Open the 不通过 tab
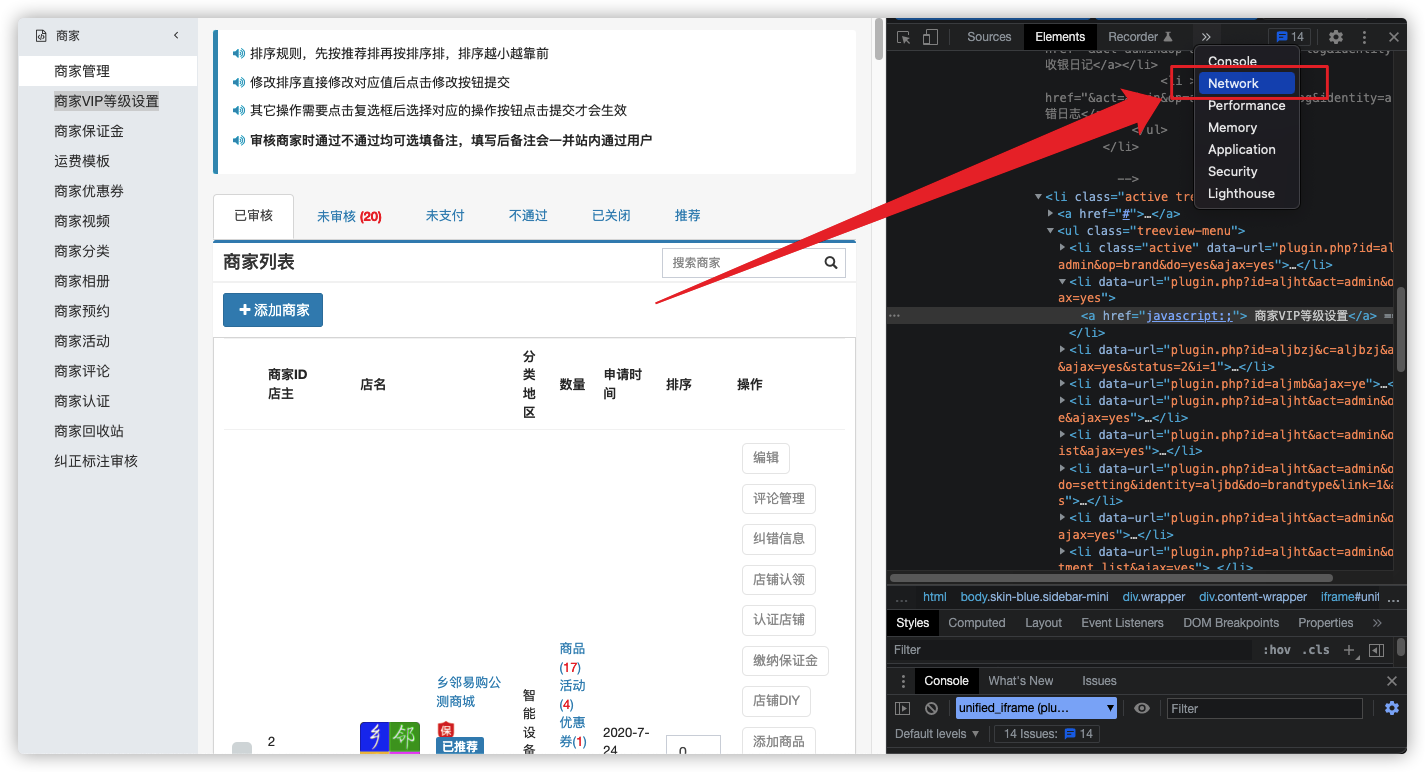Image resolution: width=1425 pixels, height=772 pixels. 528,215
